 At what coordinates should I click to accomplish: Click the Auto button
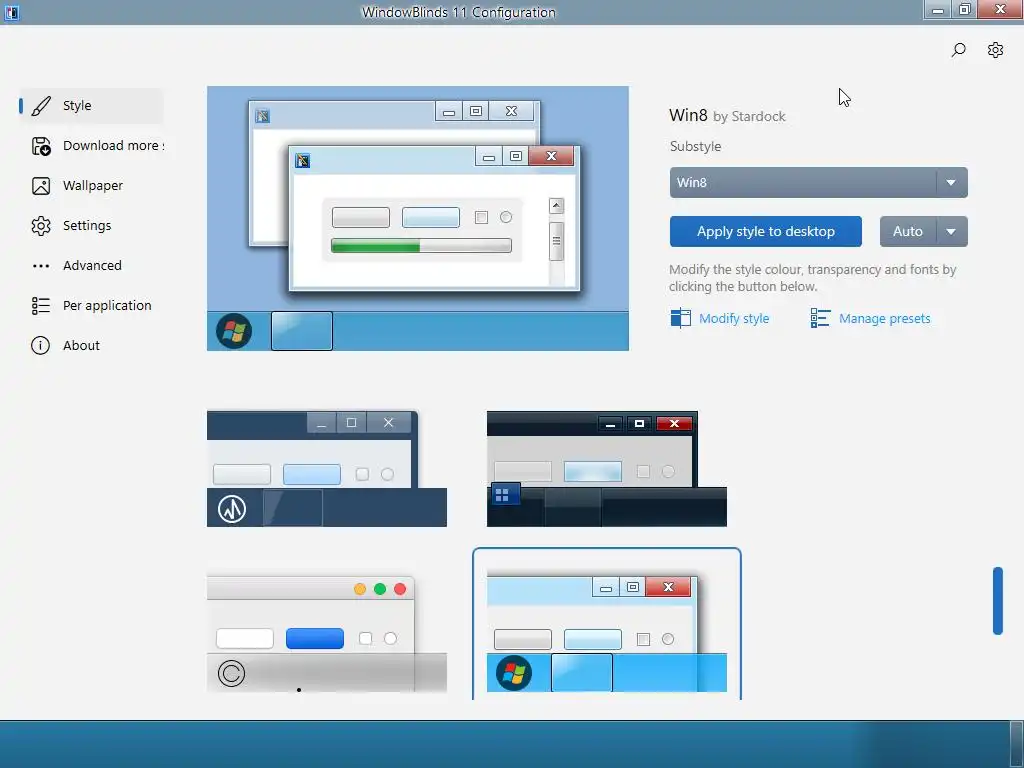click(x=908, y=232)
